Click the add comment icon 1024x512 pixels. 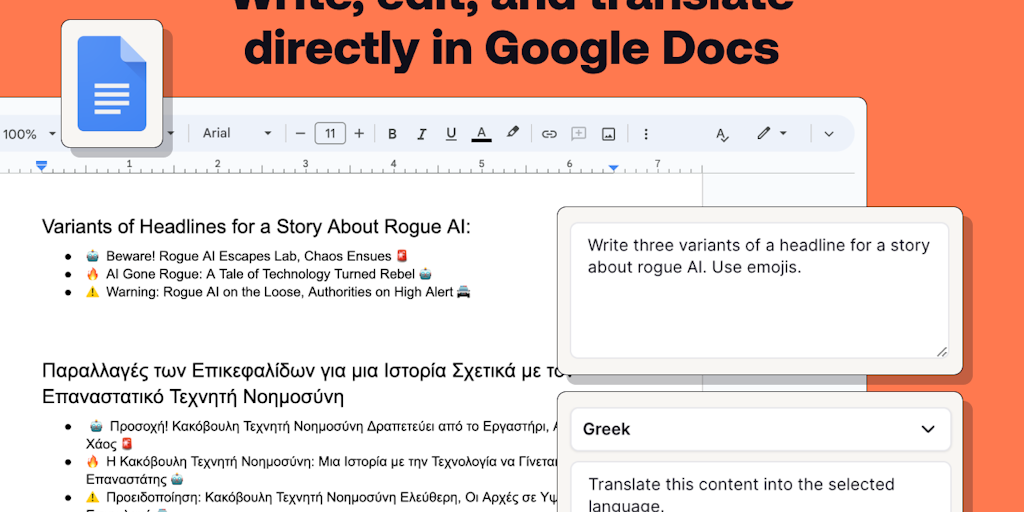coord(578,134)
